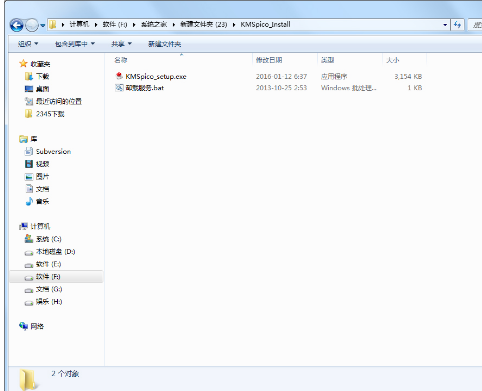Viewport: 482px width, 391px height.
Task: Click the refresh button beside the address bar
Action: point(457,25)
